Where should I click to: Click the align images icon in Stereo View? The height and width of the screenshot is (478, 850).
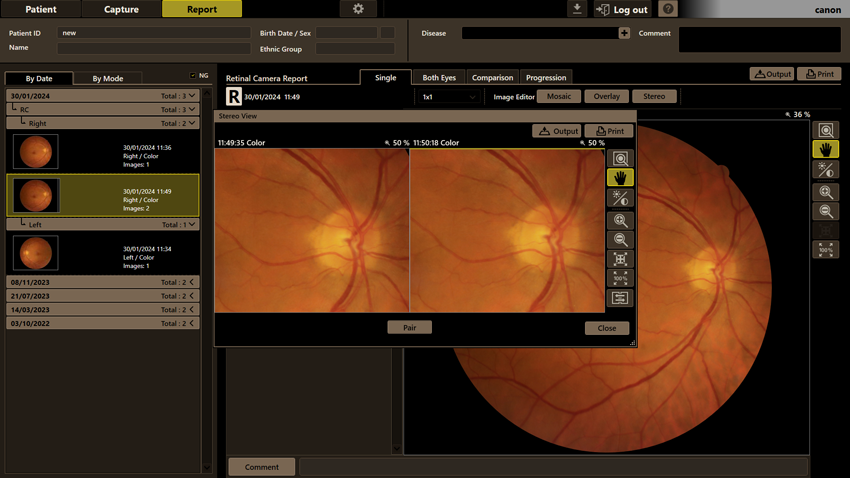click(620, 298)
